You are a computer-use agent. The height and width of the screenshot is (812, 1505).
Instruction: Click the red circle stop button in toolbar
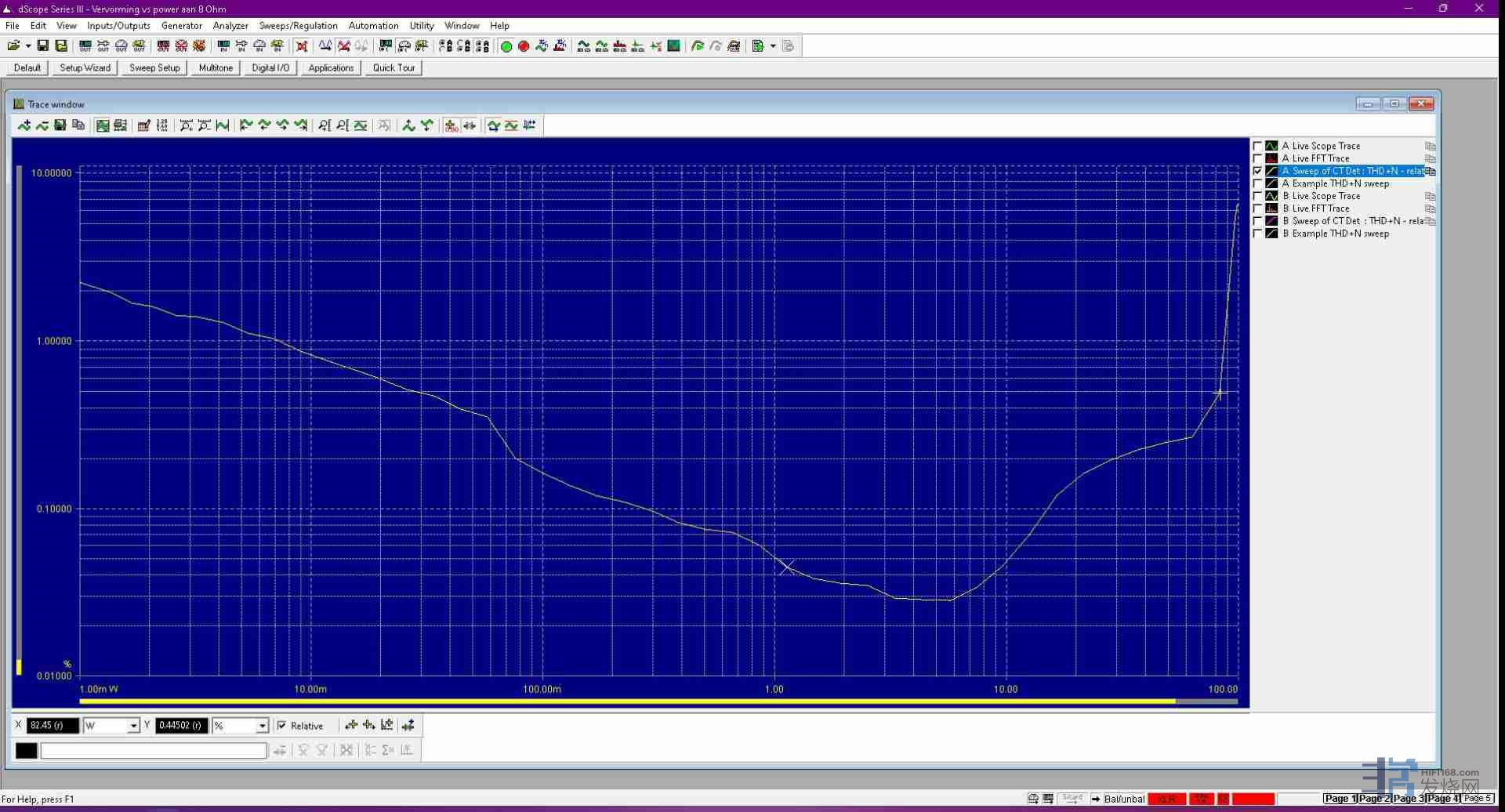(524, 46)
